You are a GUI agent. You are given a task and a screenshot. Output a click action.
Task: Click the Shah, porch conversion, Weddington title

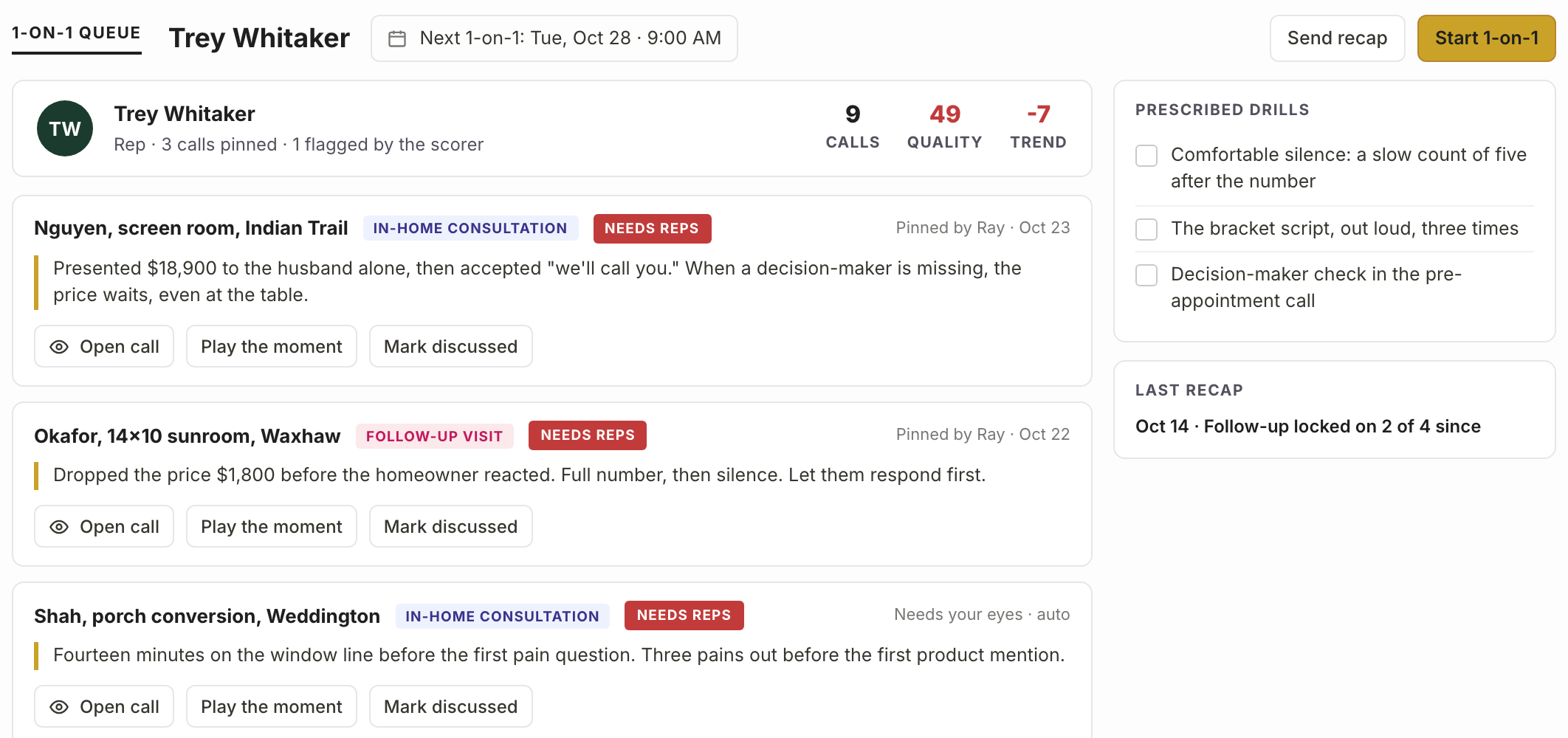[207, 616]
